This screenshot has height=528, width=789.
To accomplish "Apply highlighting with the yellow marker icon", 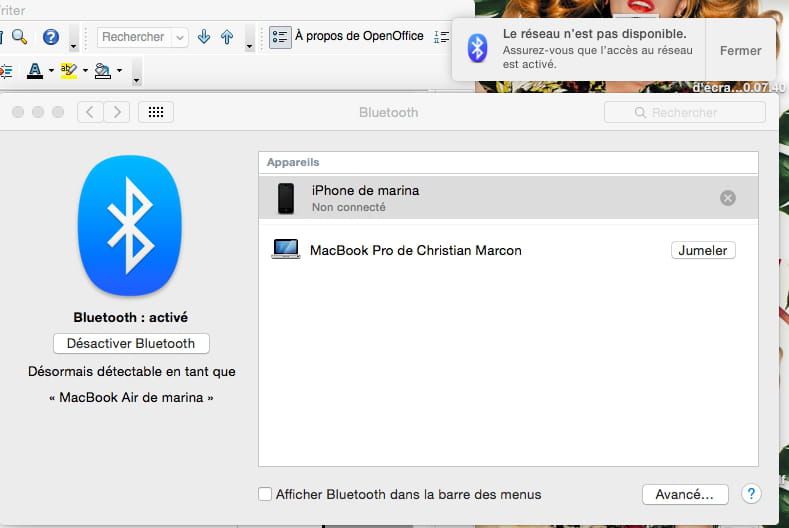I will pos(68,70).
